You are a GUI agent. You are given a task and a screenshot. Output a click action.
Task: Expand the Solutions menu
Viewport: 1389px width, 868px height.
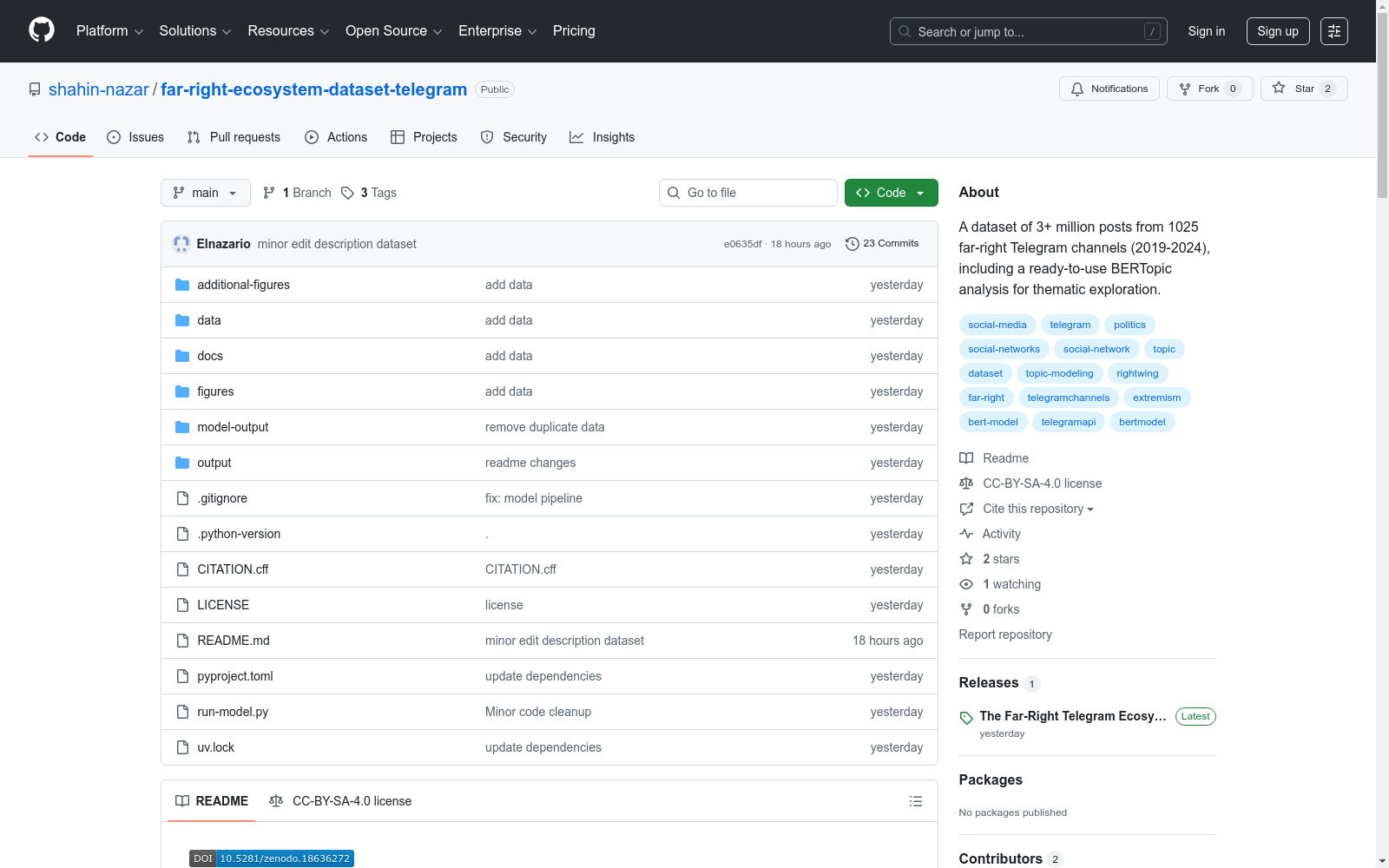coord(195,31)
